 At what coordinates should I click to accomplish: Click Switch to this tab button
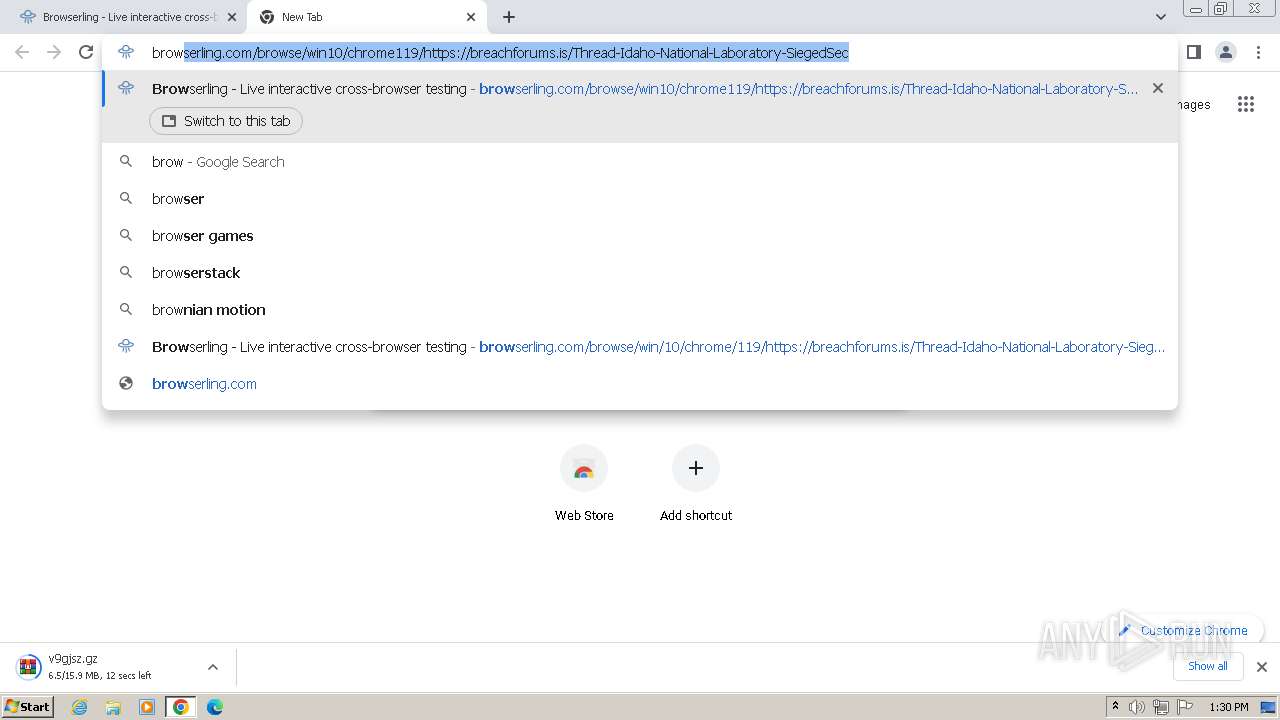click(226, 121)
